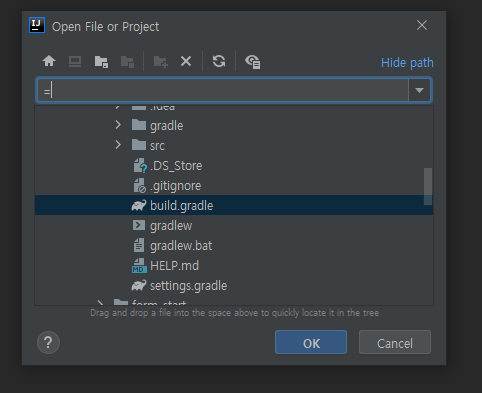Click the vertical scrollbar thumb in file tree

coord(428,186)
